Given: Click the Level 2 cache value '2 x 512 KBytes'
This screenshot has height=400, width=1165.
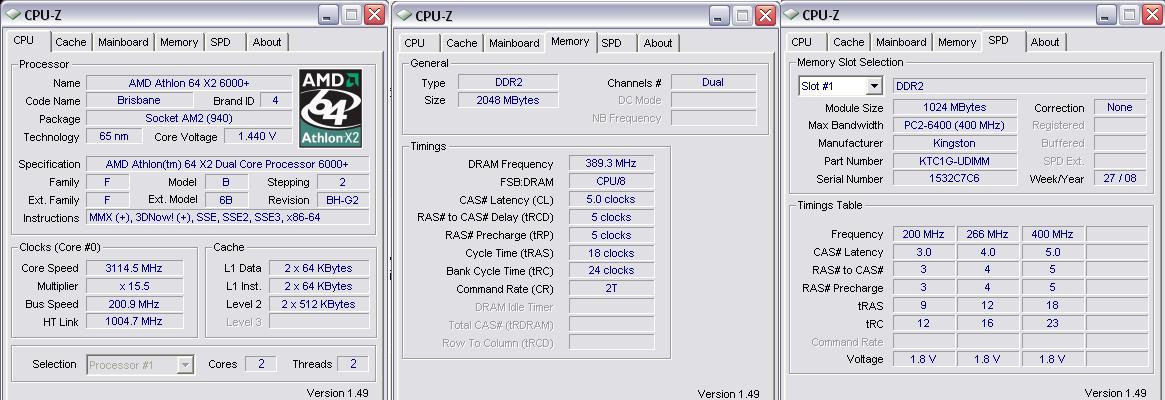Looking at the screenshot, I should coord(319,304).
